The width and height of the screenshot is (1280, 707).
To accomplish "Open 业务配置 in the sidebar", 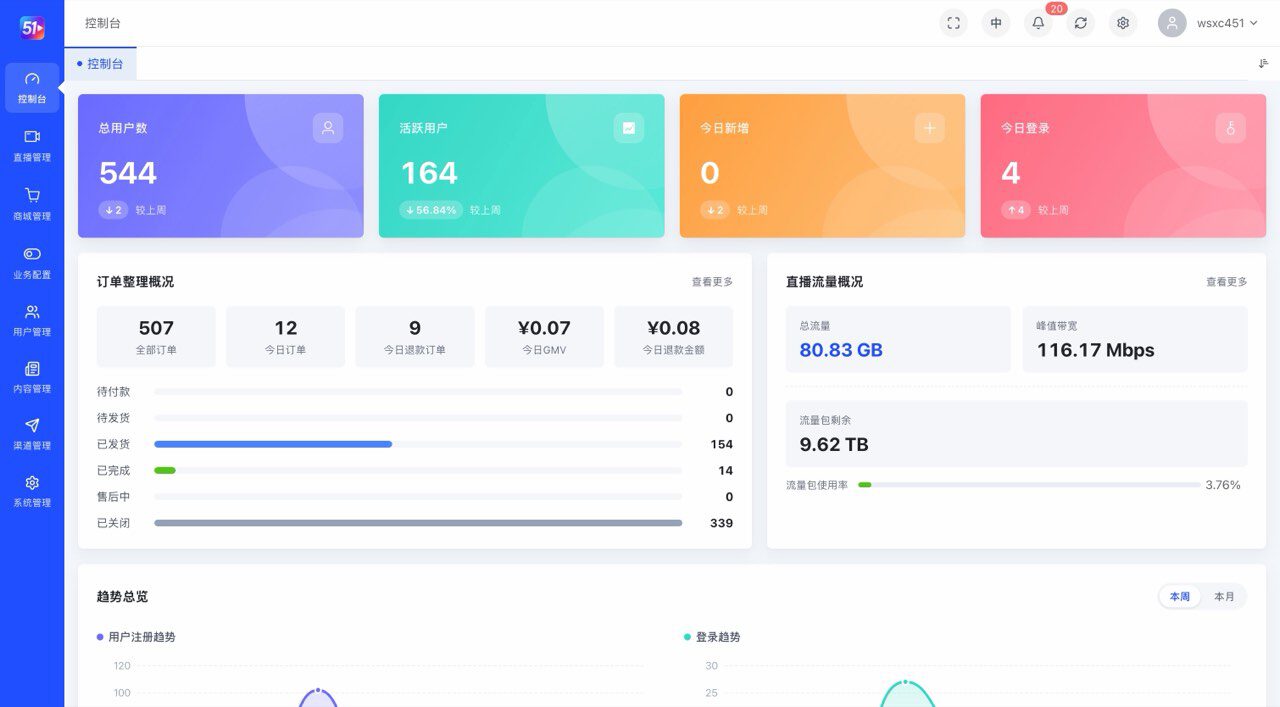I will (32, 262).
